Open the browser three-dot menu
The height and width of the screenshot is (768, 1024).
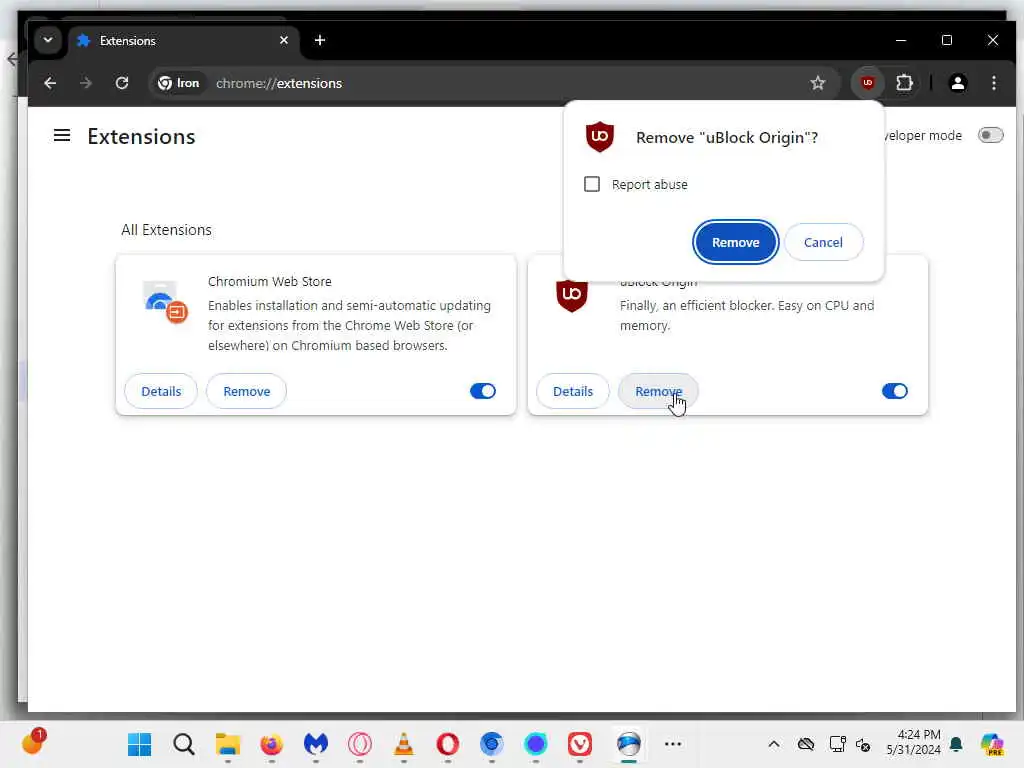click(x=993, y=83)
